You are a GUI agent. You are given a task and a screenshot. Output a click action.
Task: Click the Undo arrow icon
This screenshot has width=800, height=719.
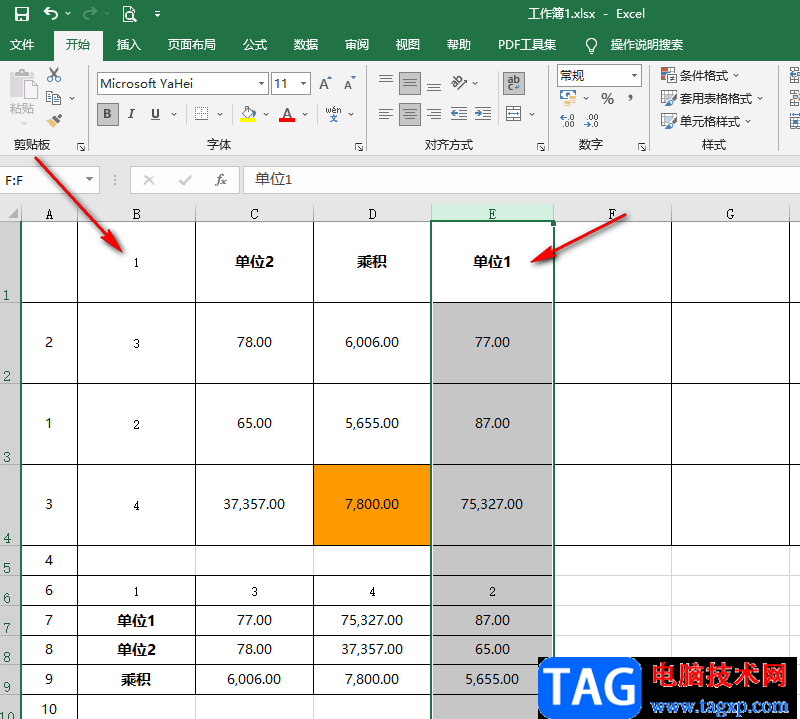pos(51,13)
